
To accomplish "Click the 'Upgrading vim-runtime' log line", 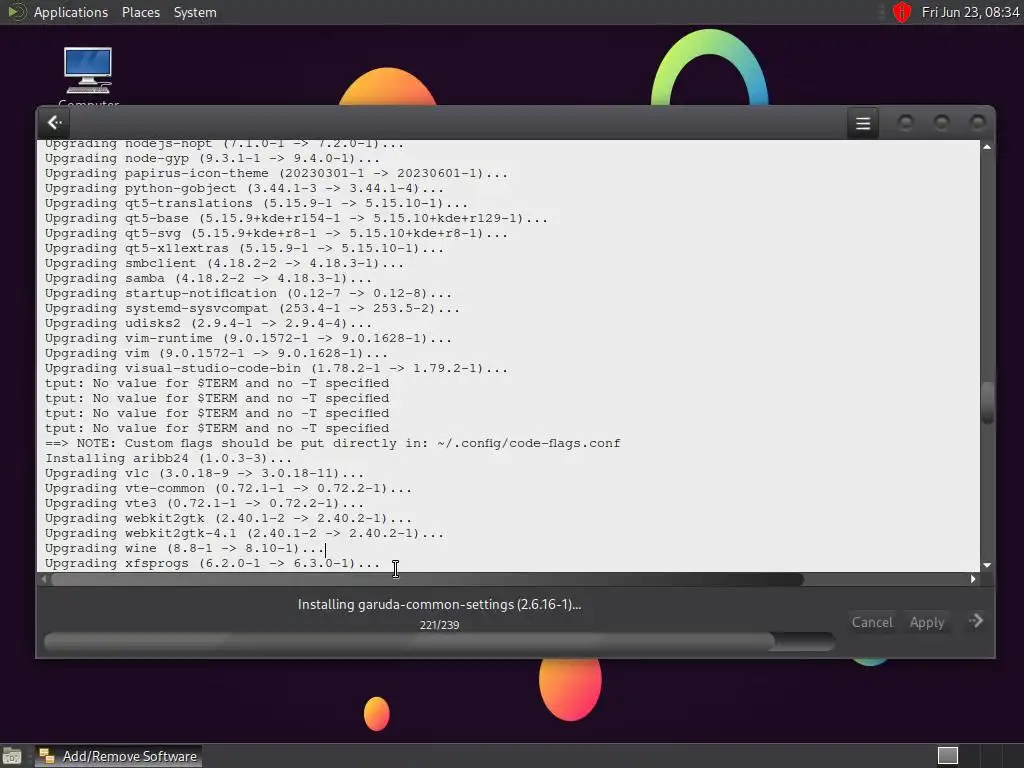I will click(x=248, y=338).
